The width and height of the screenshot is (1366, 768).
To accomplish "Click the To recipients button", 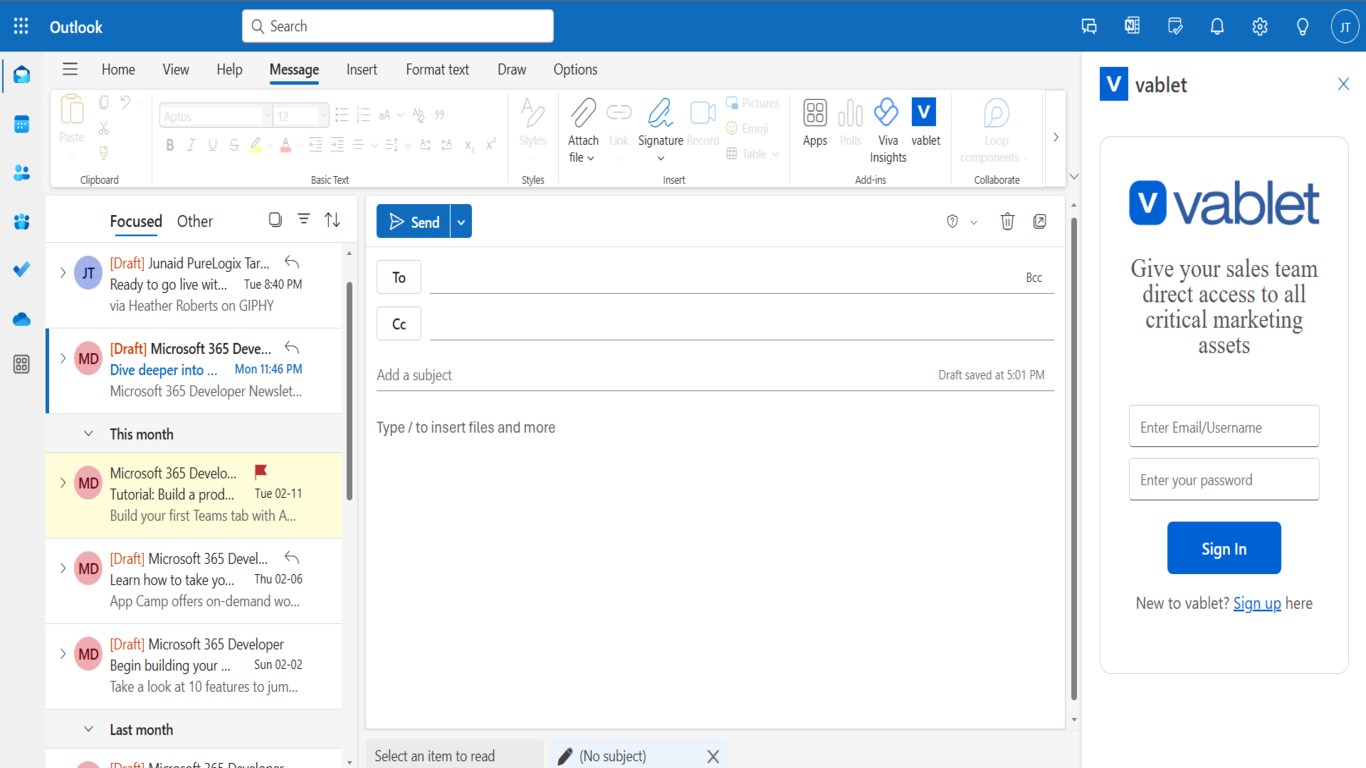I will [x=399, y=277].
